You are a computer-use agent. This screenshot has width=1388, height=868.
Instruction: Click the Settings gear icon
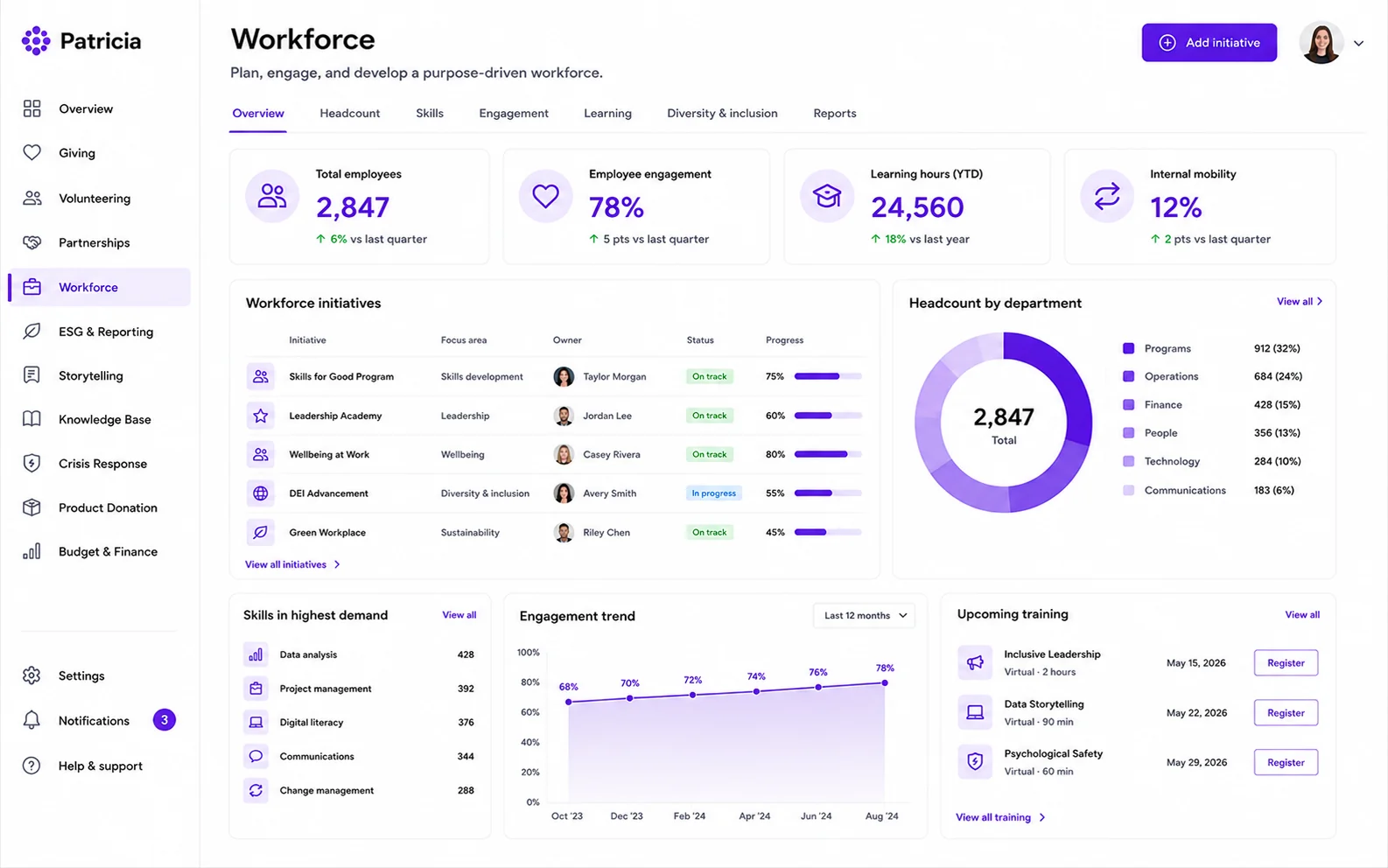[32, 675]
